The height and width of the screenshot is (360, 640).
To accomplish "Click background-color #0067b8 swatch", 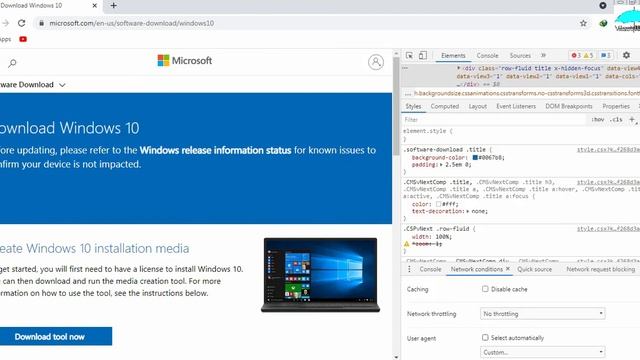I will point(475,158).
